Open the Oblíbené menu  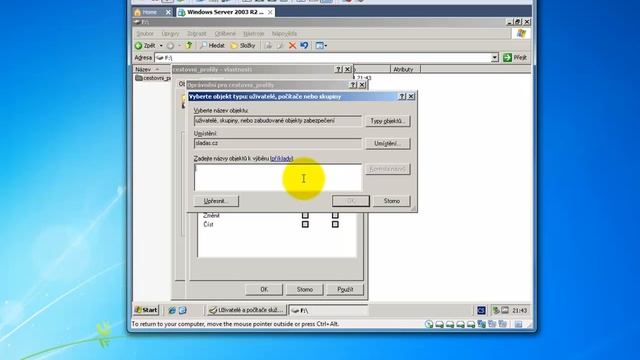[225, 33]
